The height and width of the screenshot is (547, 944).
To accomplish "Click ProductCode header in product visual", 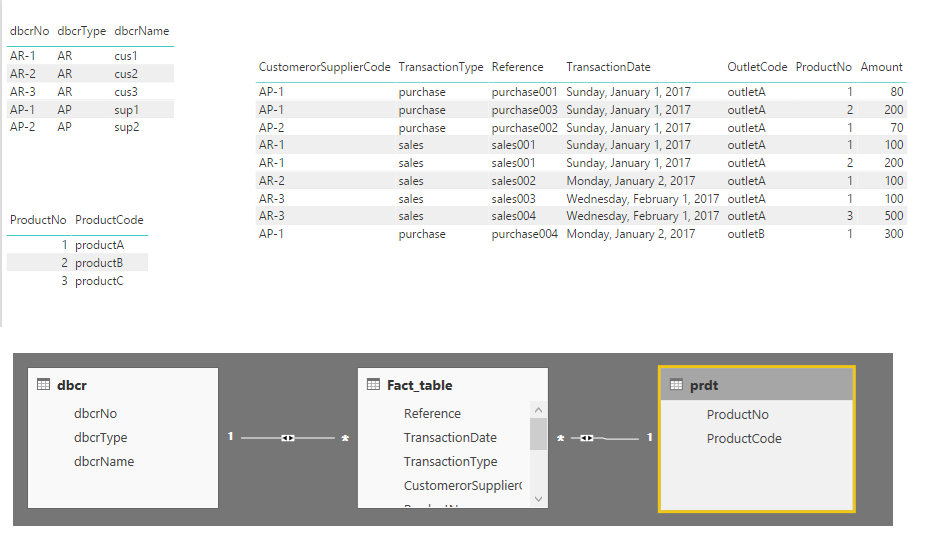I will click(x=109, y=220).
